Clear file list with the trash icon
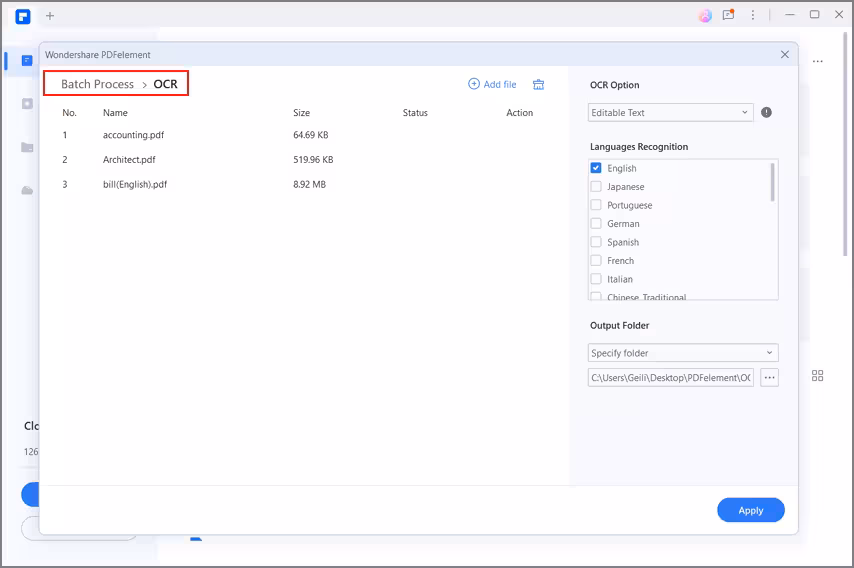 [x=538, y=84]
